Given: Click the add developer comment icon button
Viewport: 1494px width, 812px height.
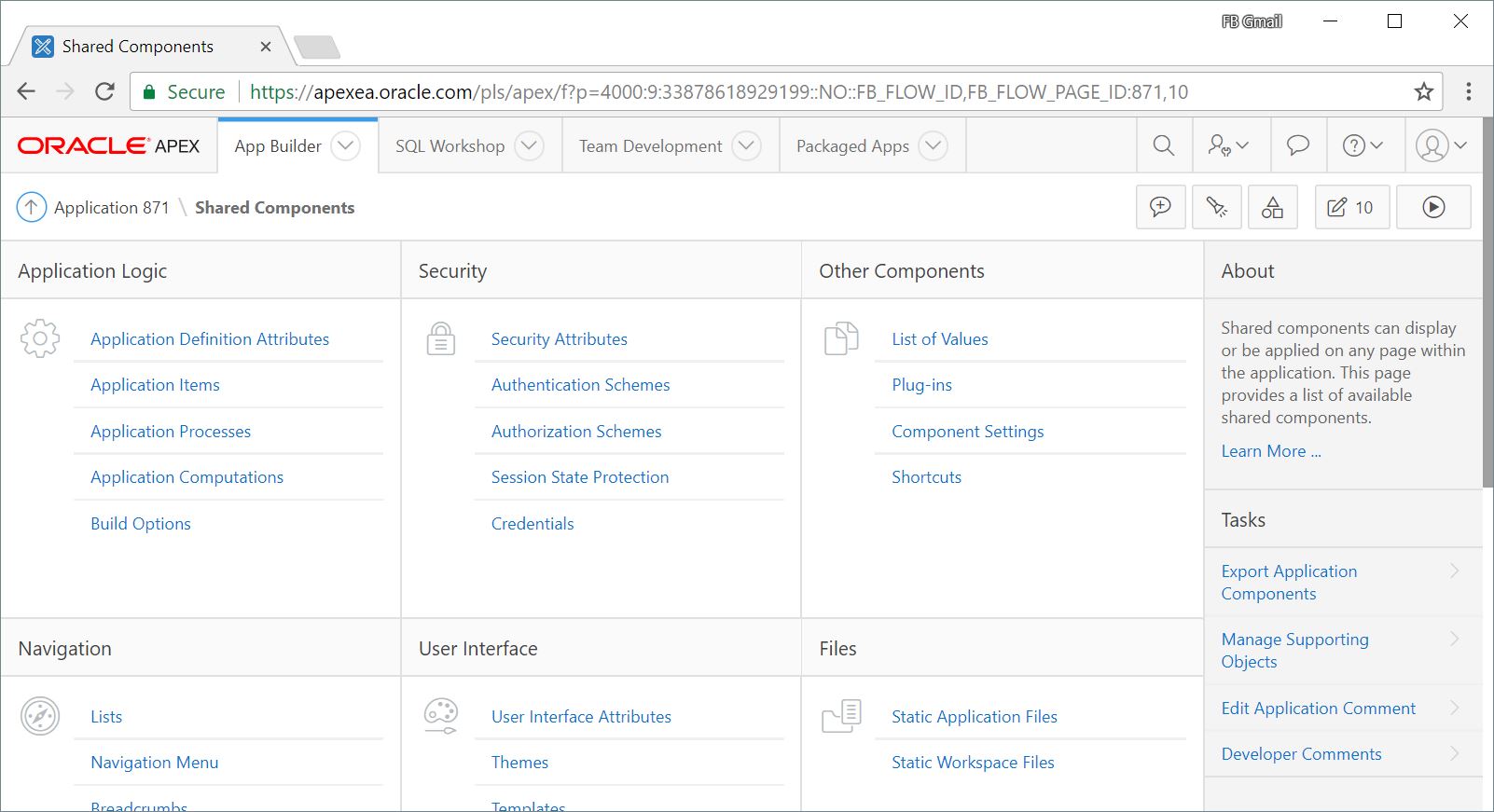Looking at the screenshot, I should tap(1161, 207).
